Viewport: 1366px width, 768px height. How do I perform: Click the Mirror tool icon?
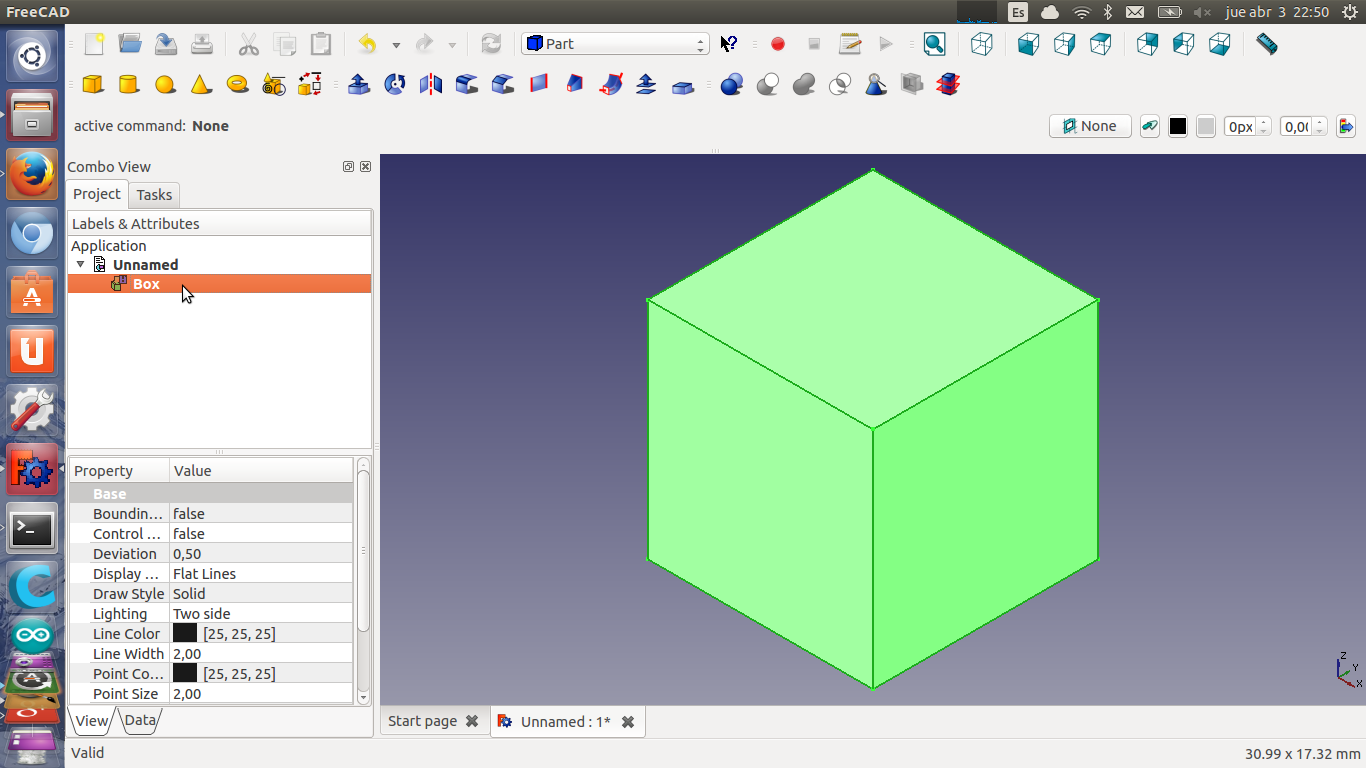coord(431,85)
